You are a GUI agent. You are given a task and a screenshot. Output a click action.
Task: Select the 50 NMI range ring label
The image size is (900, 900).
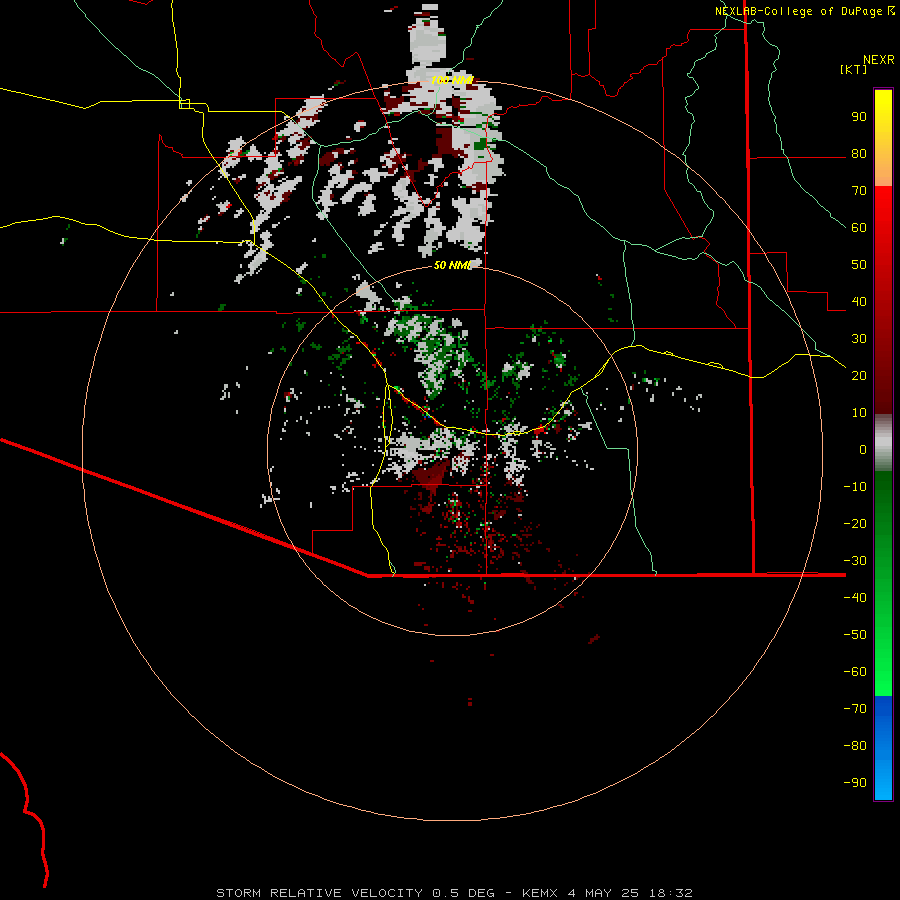(452, 265)
